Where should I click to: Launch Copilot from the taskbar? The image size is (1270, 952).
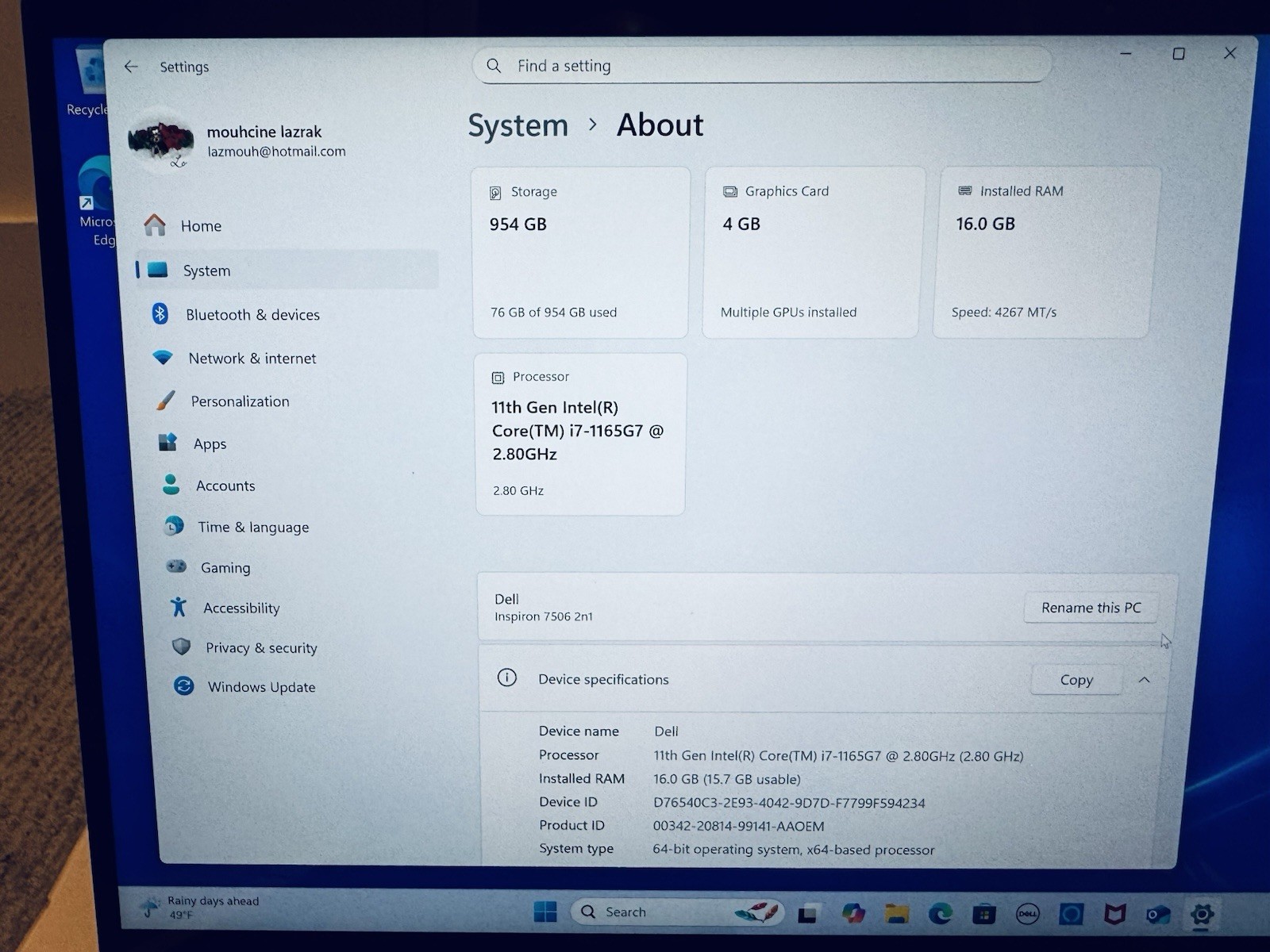853,913
